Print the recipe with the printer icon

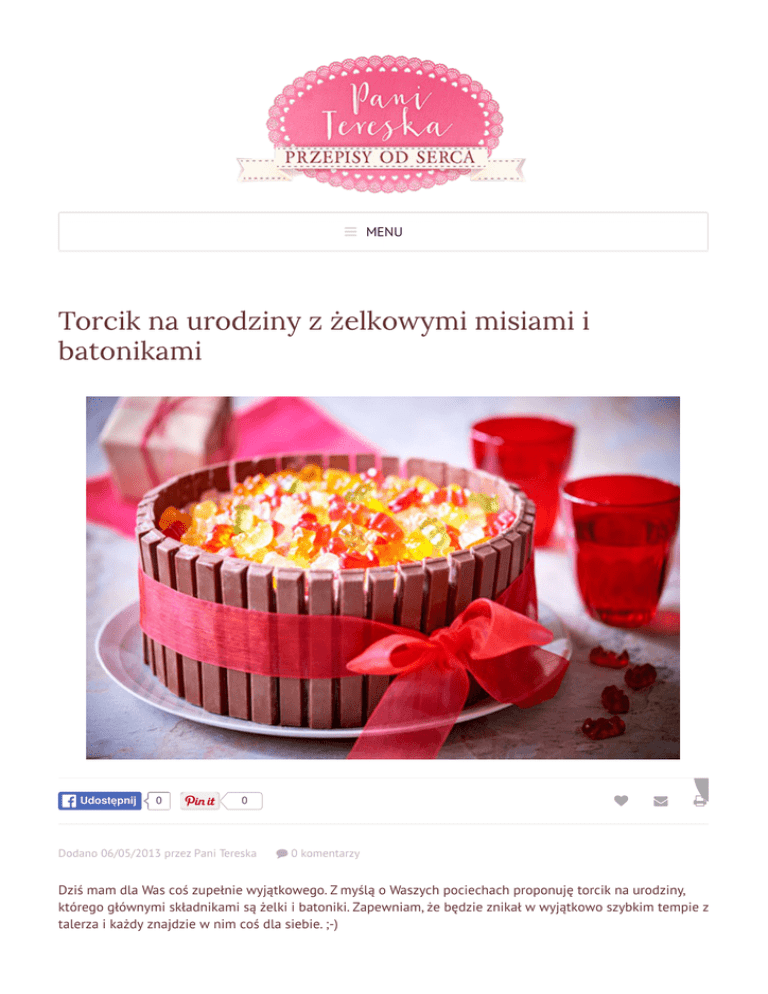coord(700,801)
